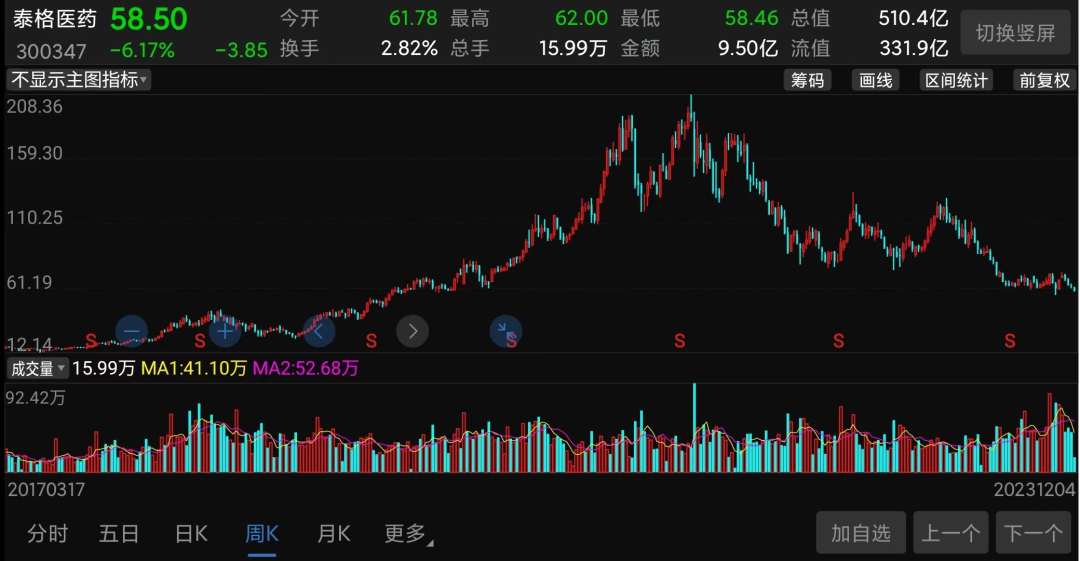
Task: Add stock with 加自选 button
Action: 860,533
